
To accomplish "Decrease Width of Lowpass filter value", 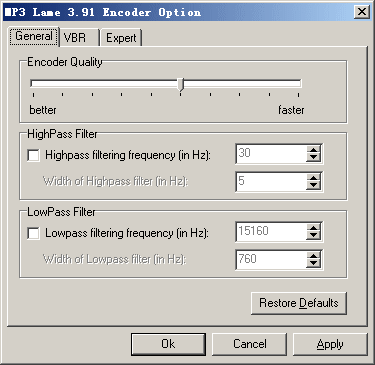I will click(x=313, y=263).
